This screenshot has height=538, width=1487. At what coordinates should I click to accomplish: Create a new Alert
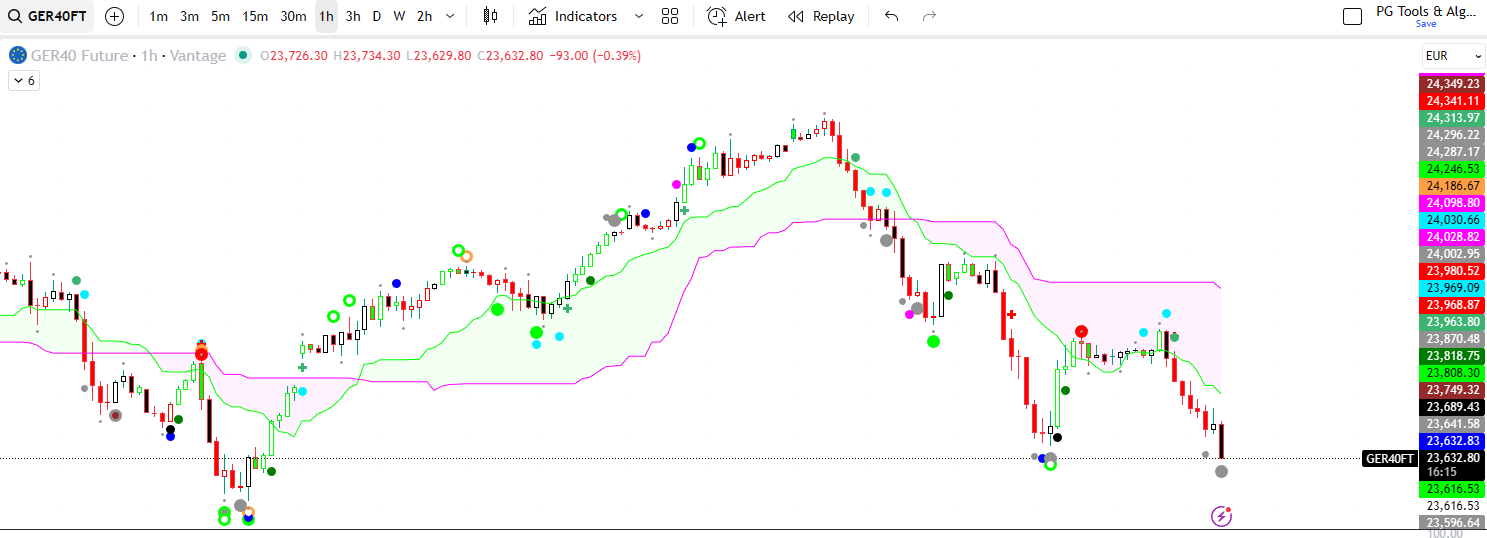[736, 16]
